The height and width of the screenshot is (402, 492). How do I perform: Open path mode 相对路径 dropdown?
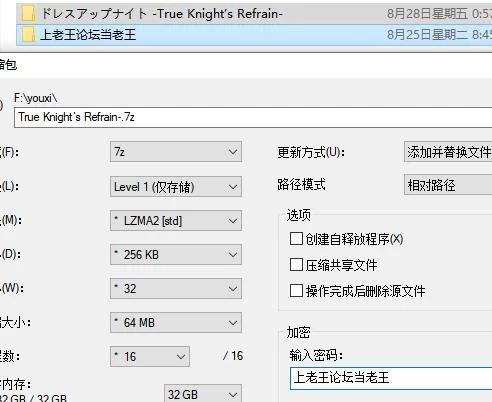448,185
